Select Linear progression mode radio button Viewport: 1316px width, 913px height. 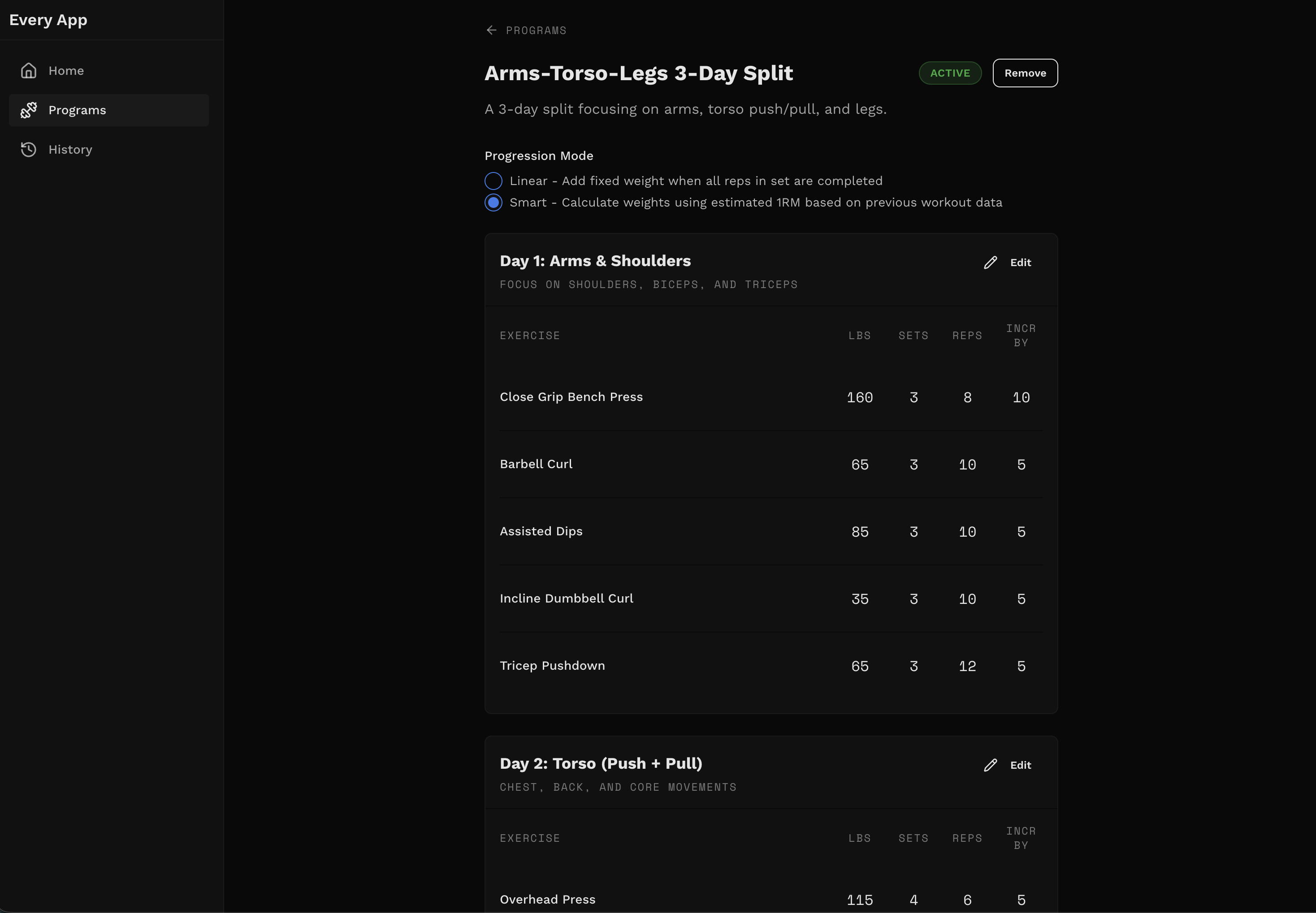pyautogui.click(x=493, y=181)
